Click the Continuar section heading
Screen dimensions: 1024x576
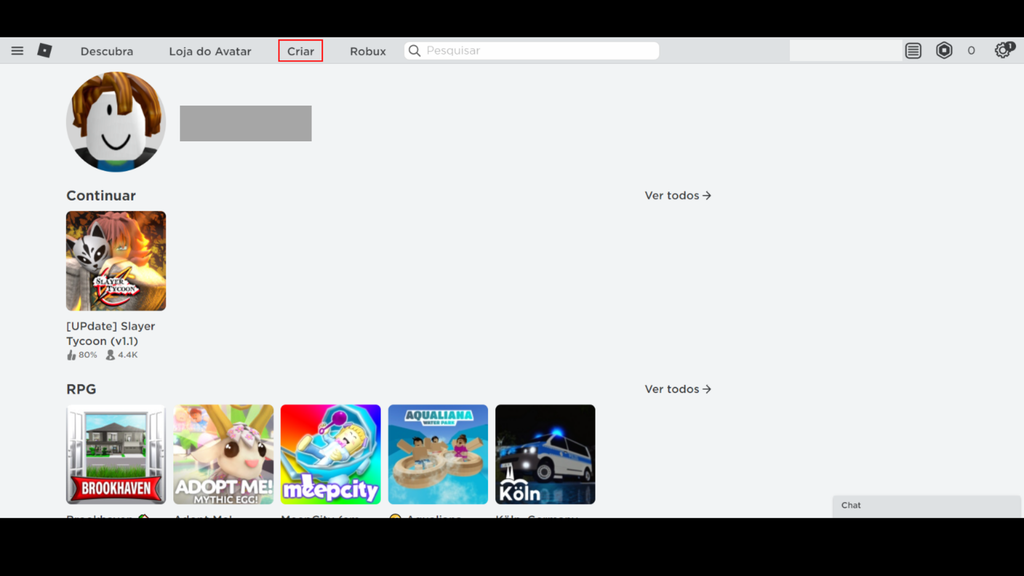click(101, 195)
